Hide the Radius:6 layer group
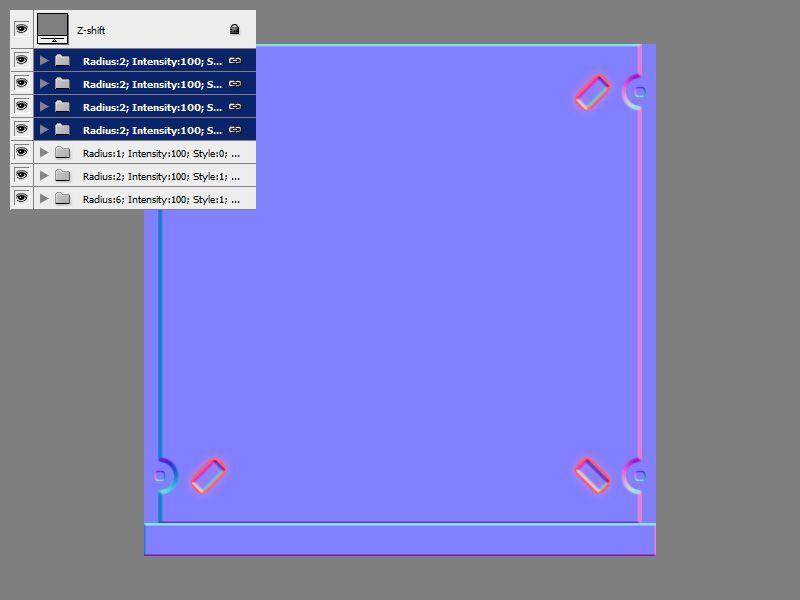This screenshot has height=600, width=800. pyautogui.click(x=21, y=198)
